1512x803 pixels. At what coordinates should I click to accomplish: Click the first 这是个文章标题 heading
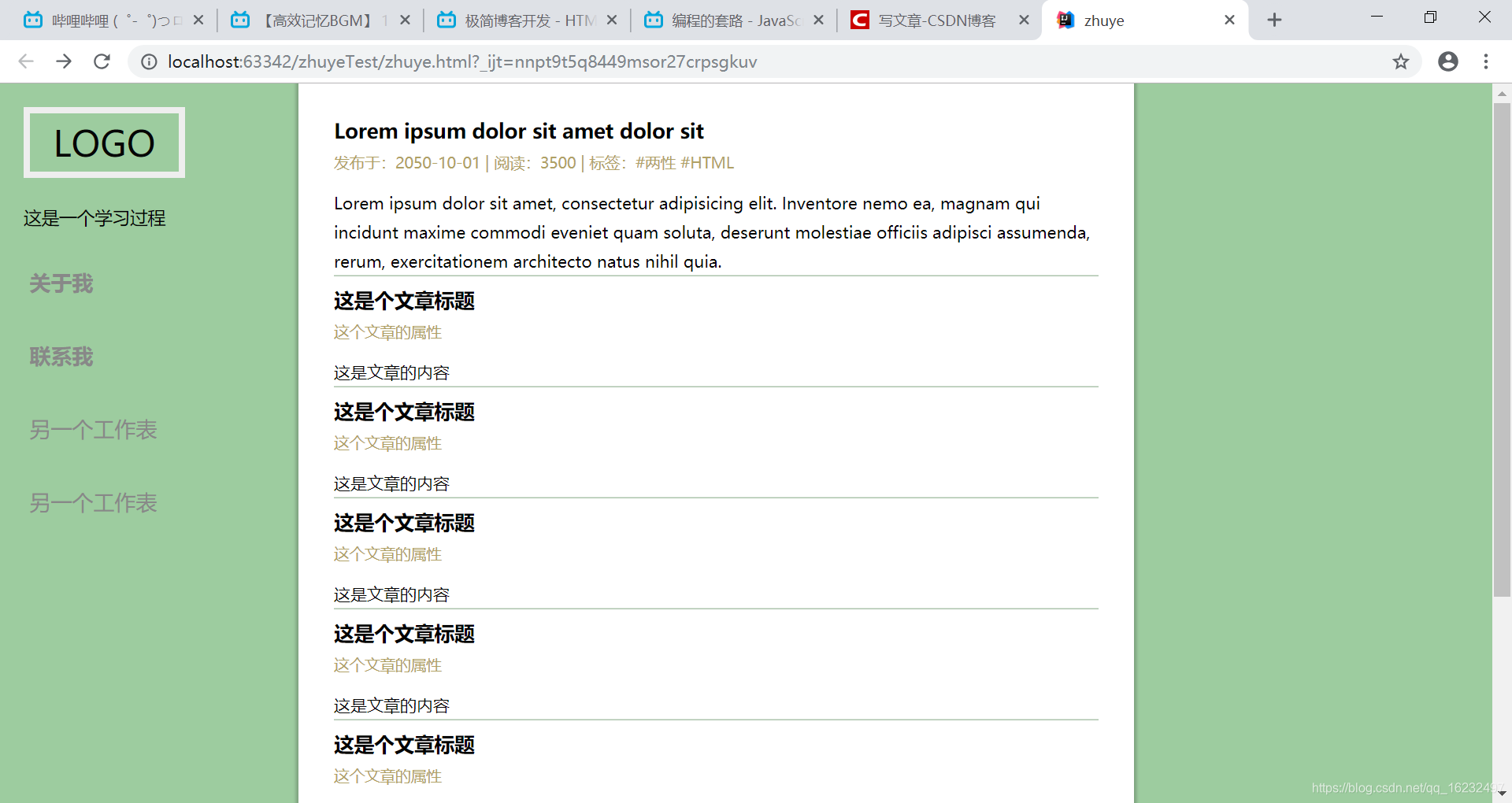[404, 301]
